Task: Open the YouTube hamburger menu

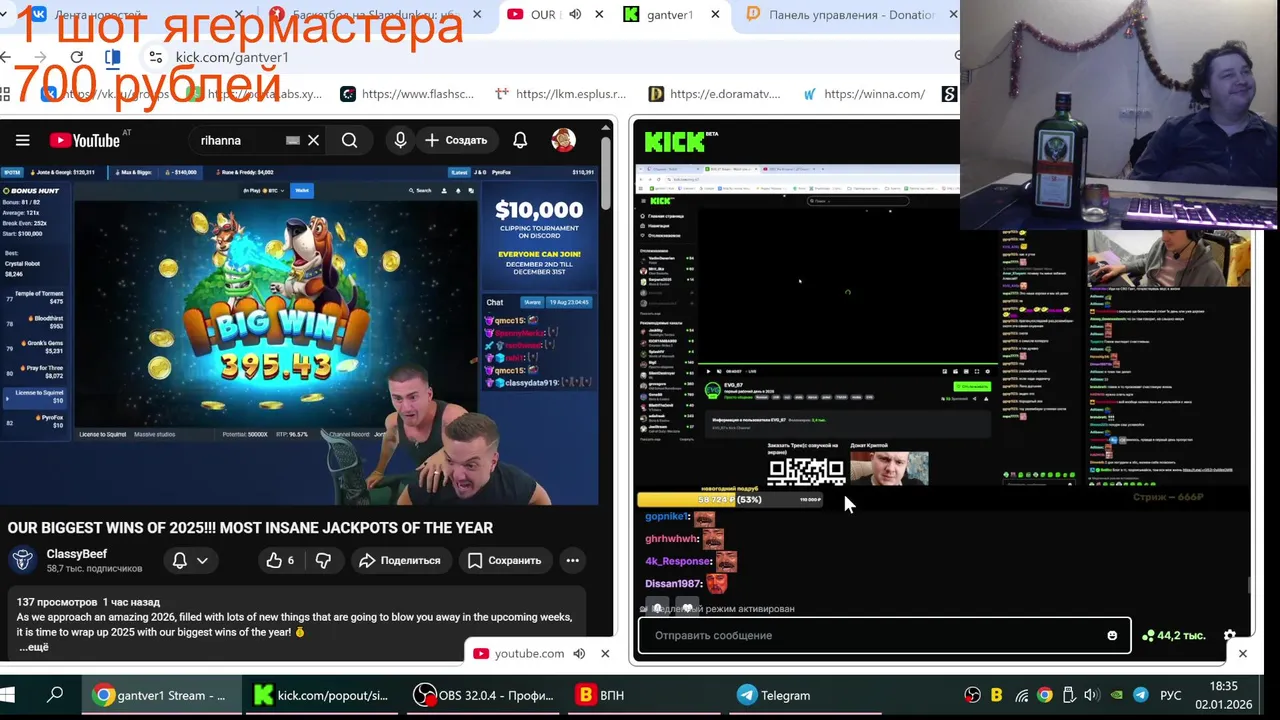Action: click(22, 140)
